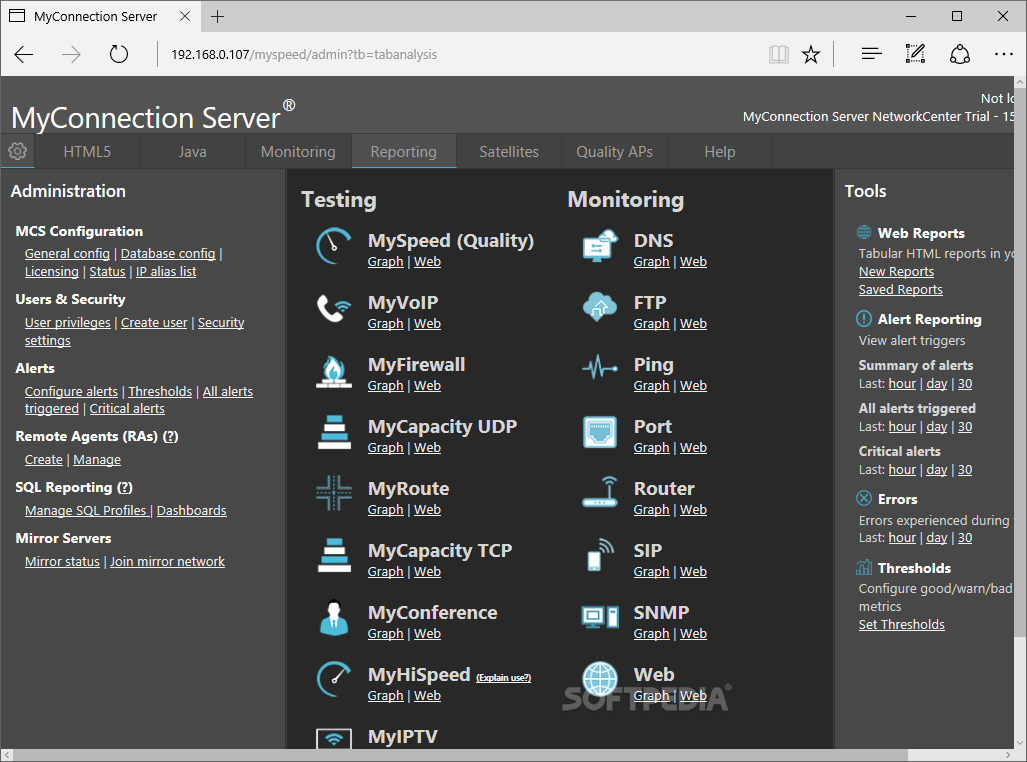Screen dimensions: 1027x762
Task: Open the browser Hub icon
Action: tap(871, 54)
